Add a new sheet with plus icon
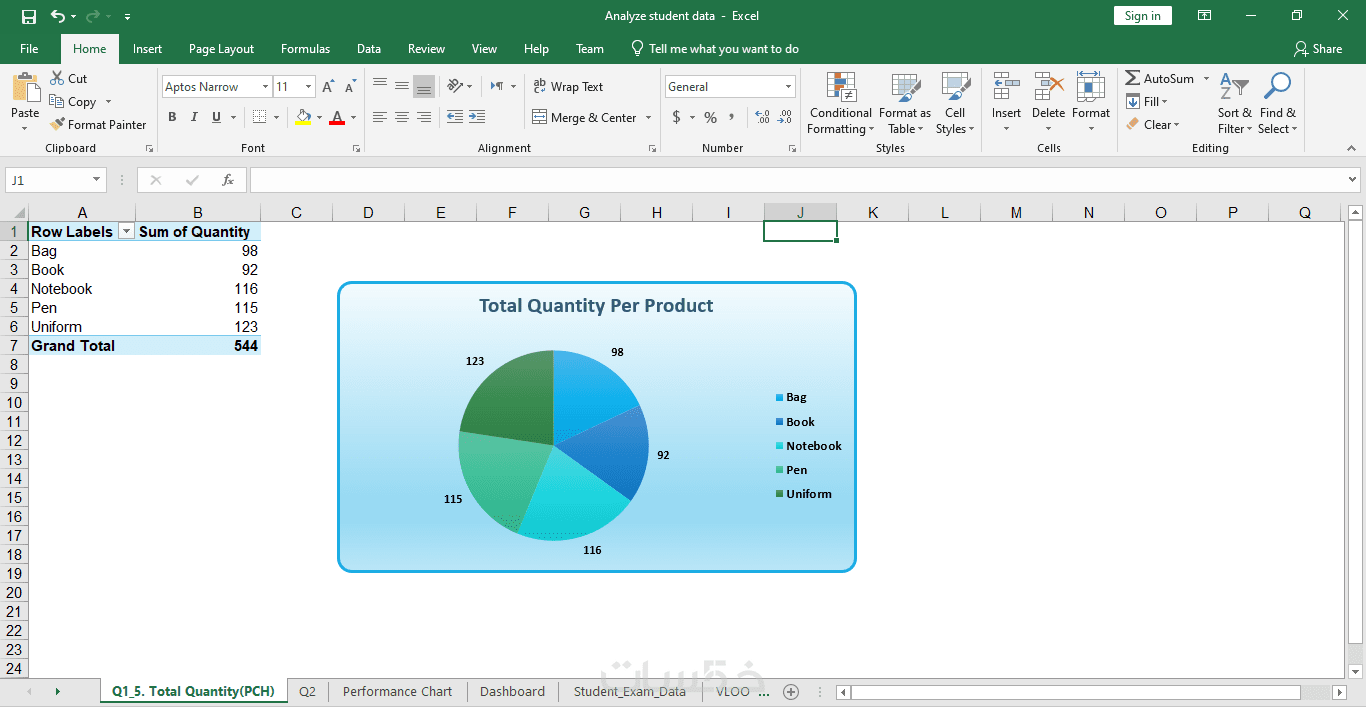Viewport: 1366px width, 707px height. [x=791, y=692]
